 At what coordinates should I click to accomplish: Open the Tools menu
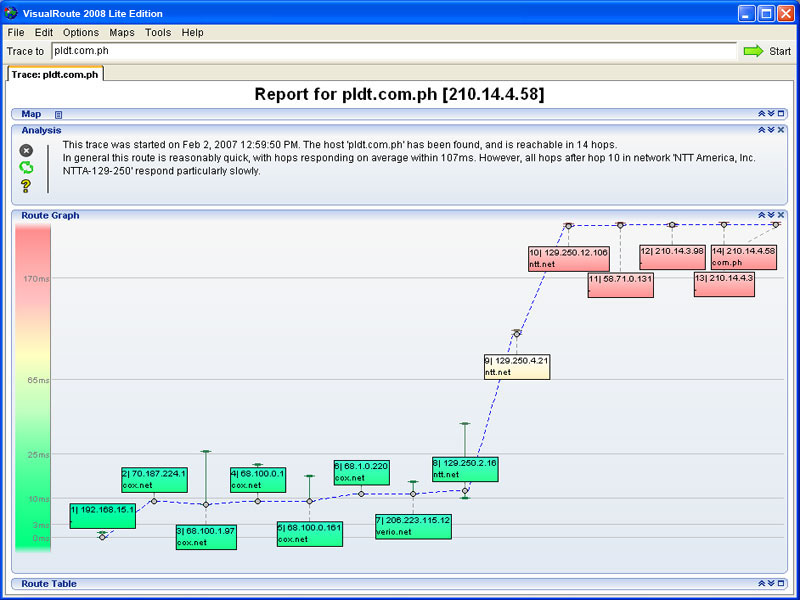click(158, 33)
